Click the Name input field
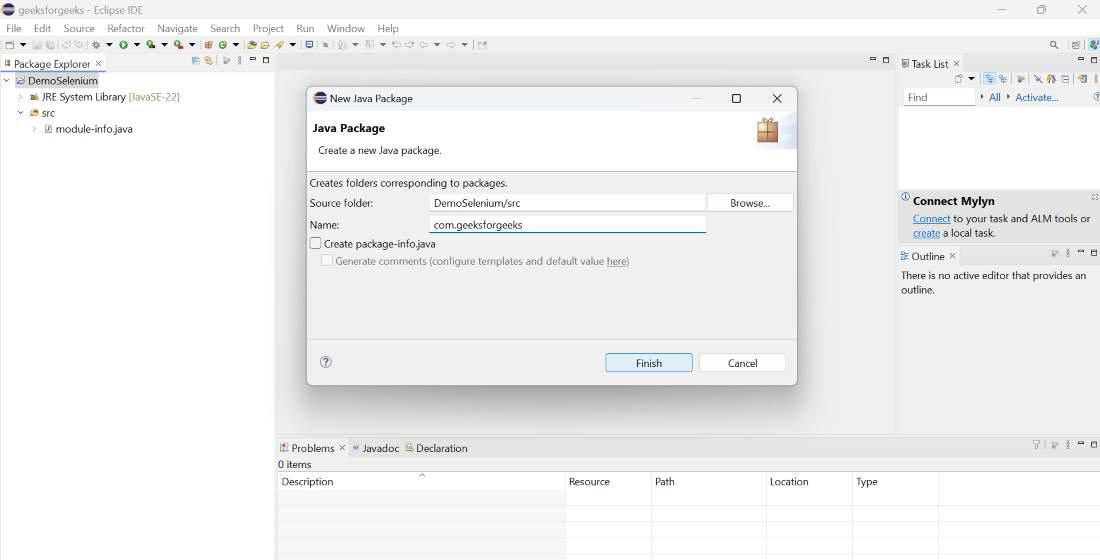The image size is (1100, 560). (567, 225)
